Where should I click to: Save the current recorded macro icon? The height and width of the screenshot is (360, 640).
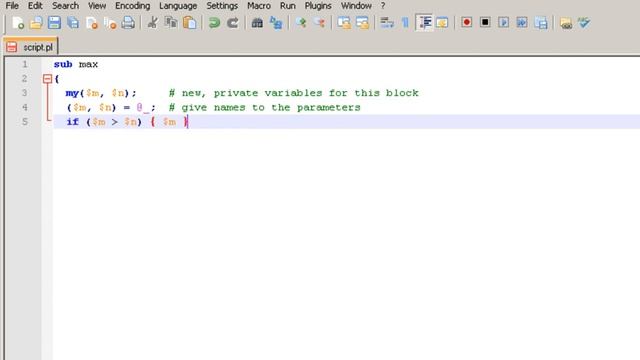541,22
